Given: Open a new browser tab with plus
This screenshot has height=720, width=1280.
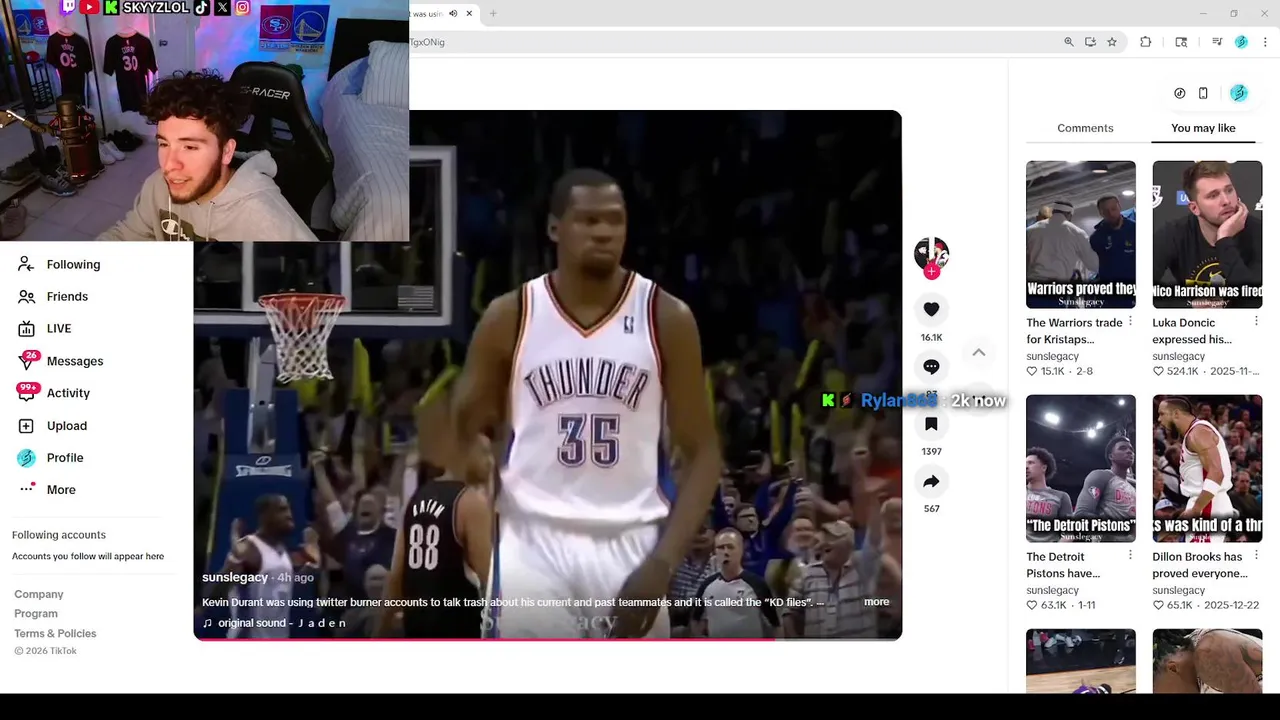Looking at the screenshot, I should (x=493, y=14).
